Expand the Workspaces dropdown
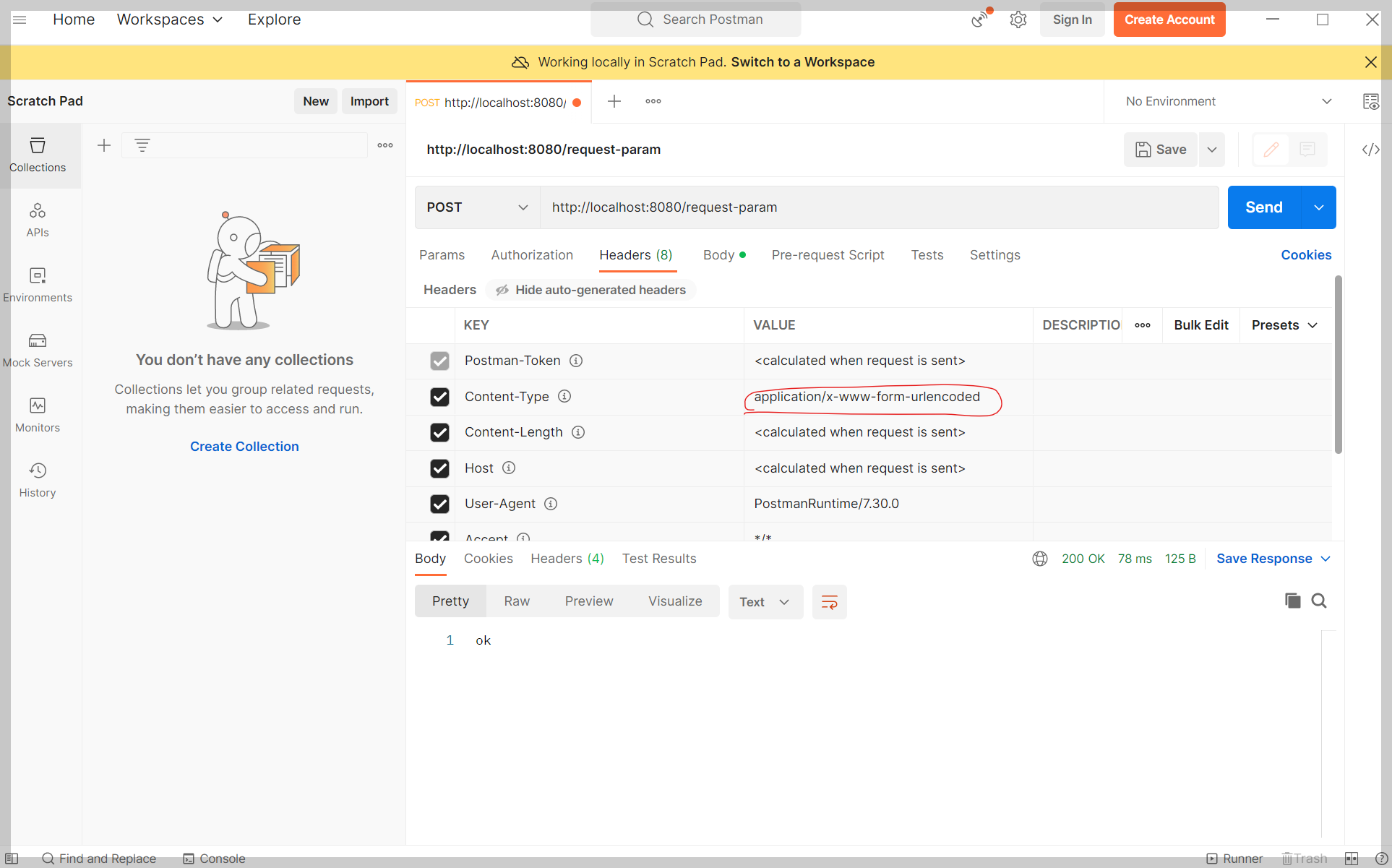1392x868 pixels. [x=170, y=20]
